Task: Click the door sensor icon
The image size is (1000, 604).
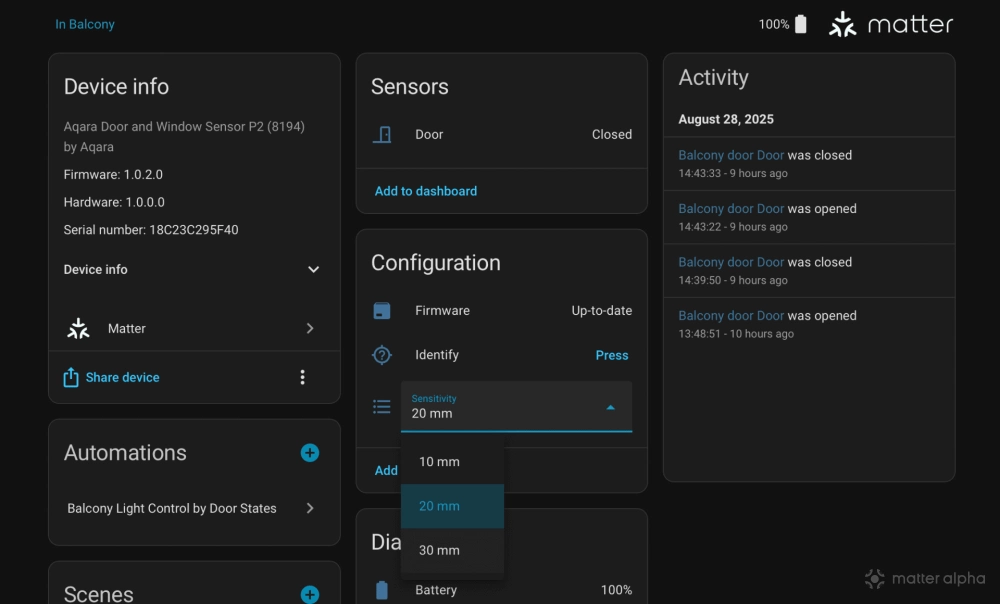Action: pos(382,134)
